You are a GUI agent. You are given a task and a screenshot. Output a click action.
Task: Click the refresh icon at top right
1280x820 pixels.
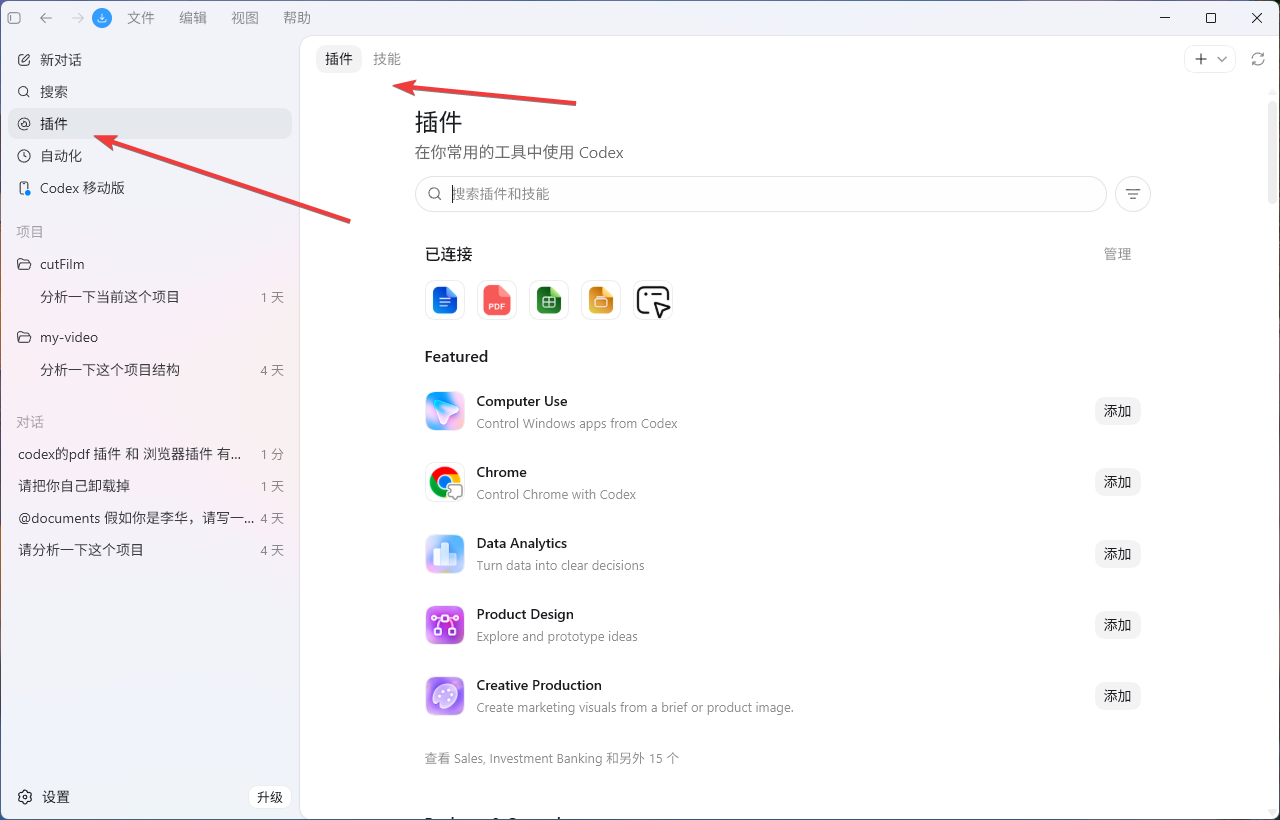(1258, 59)
